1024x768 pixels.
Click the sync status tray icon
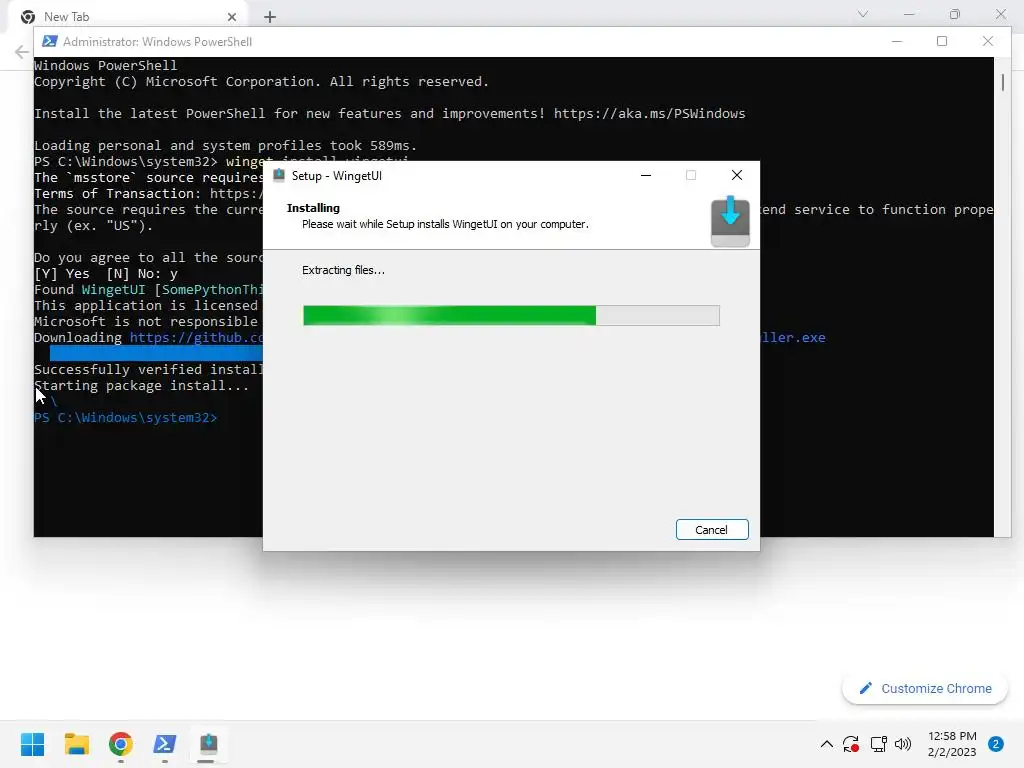(851, 744)
